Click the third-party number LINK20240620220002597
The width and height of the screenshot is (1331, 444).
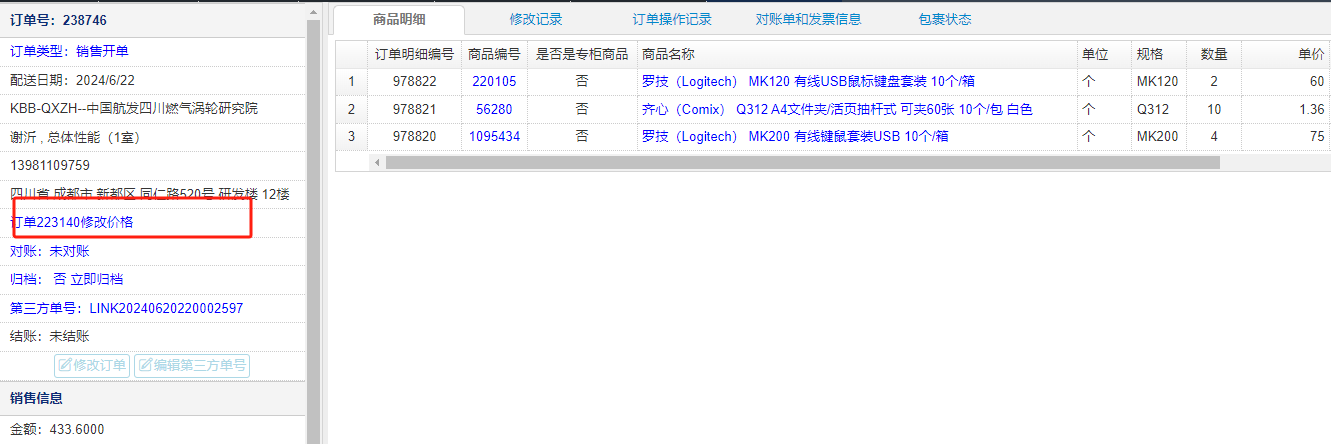166,308
